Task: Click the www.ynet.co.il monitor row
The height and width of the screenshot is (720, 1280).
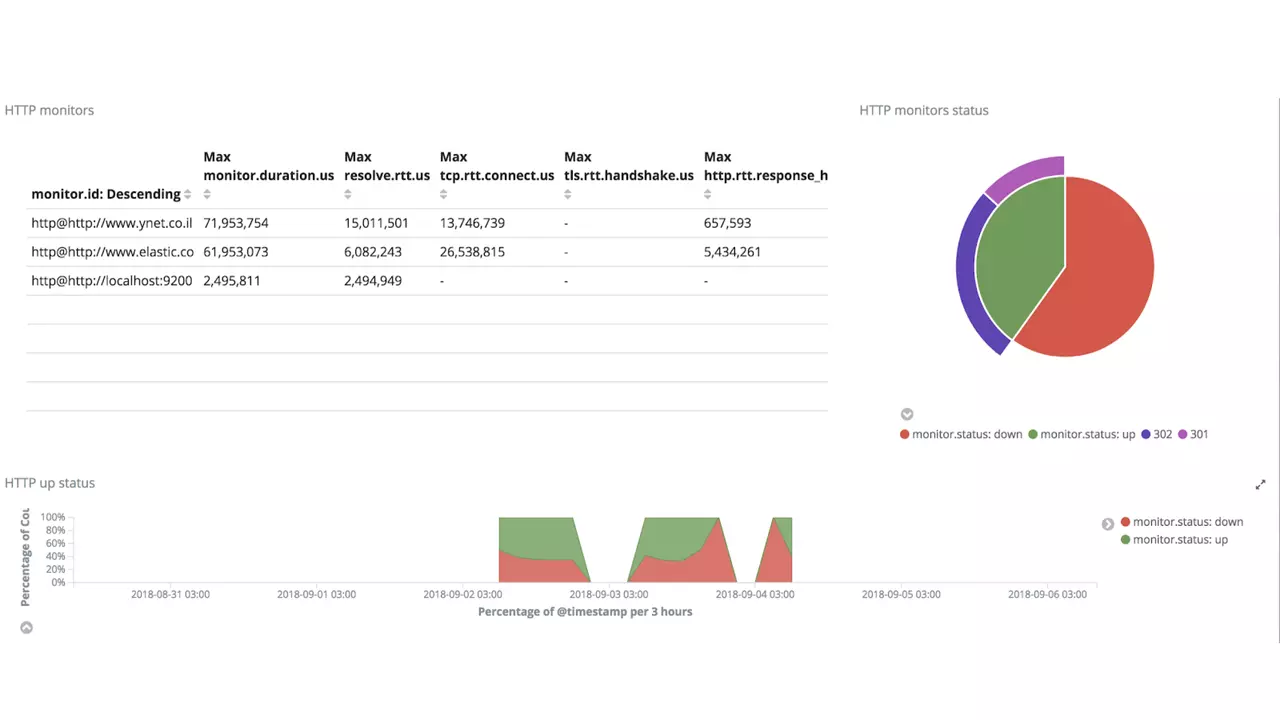Action: (111, 223)
